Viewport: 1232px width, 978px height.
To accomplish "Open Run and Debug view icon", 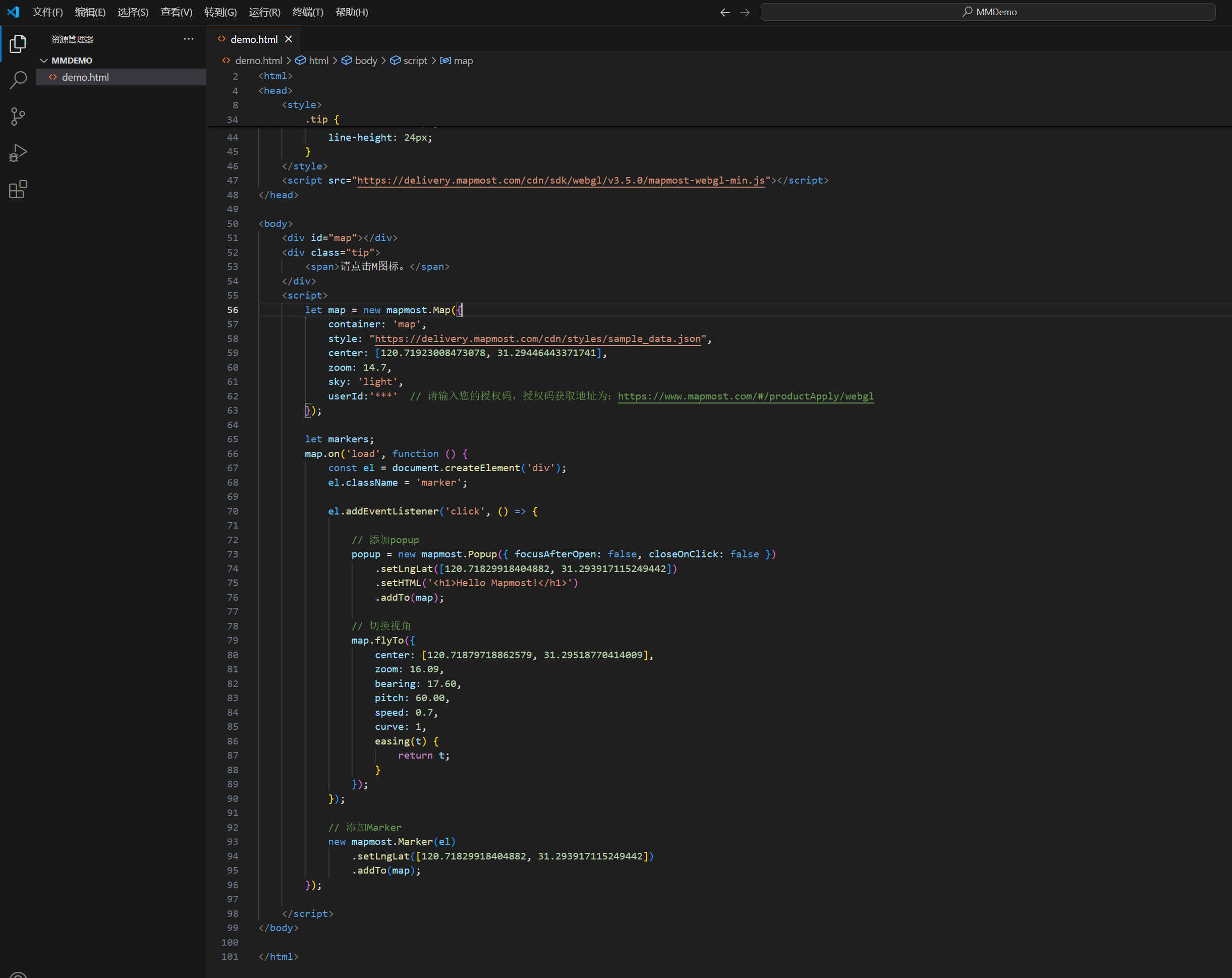I will [18, 153].
